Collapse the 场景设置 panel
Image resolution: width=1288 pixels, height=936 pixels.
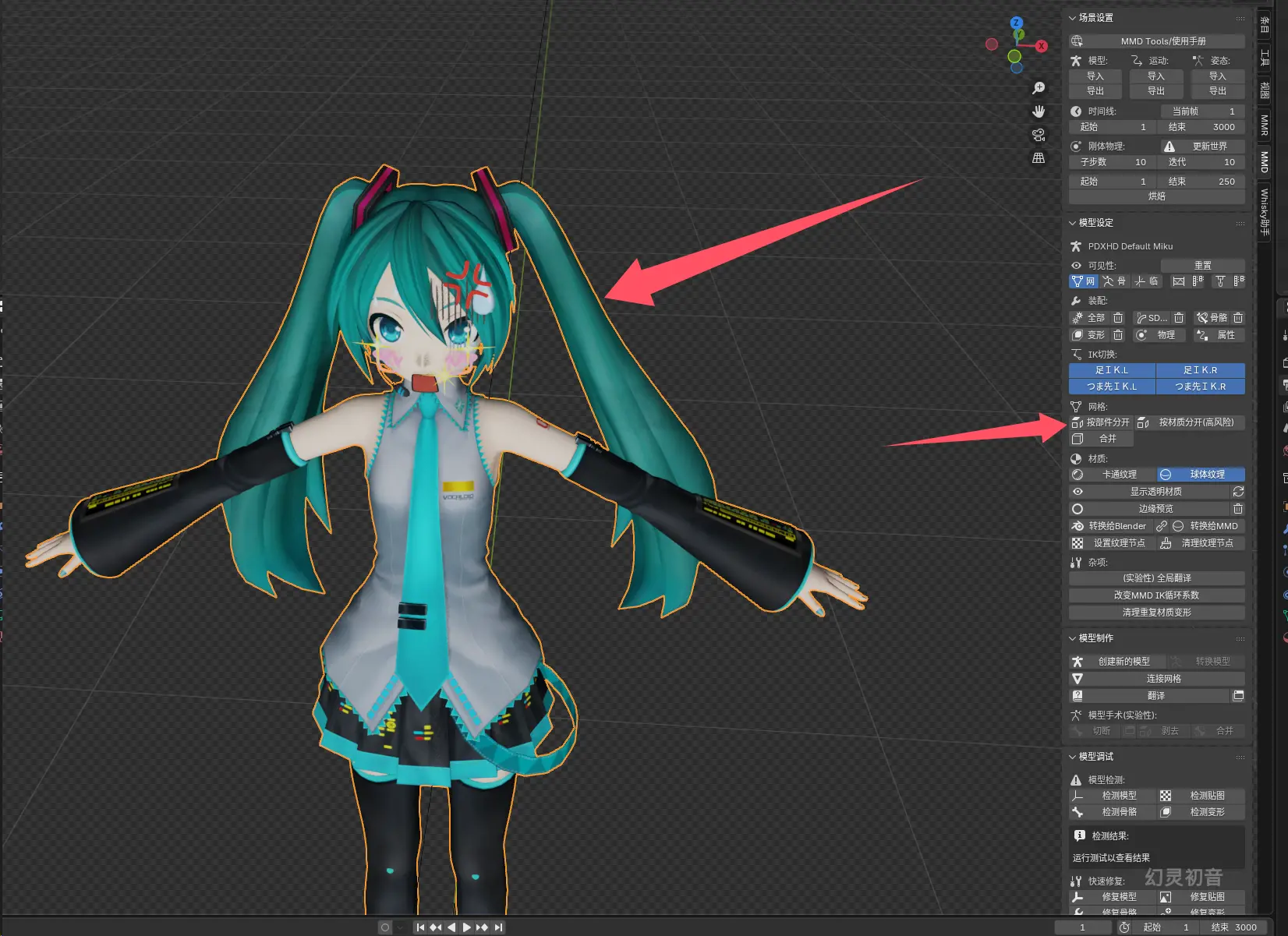click(1073, 18)
